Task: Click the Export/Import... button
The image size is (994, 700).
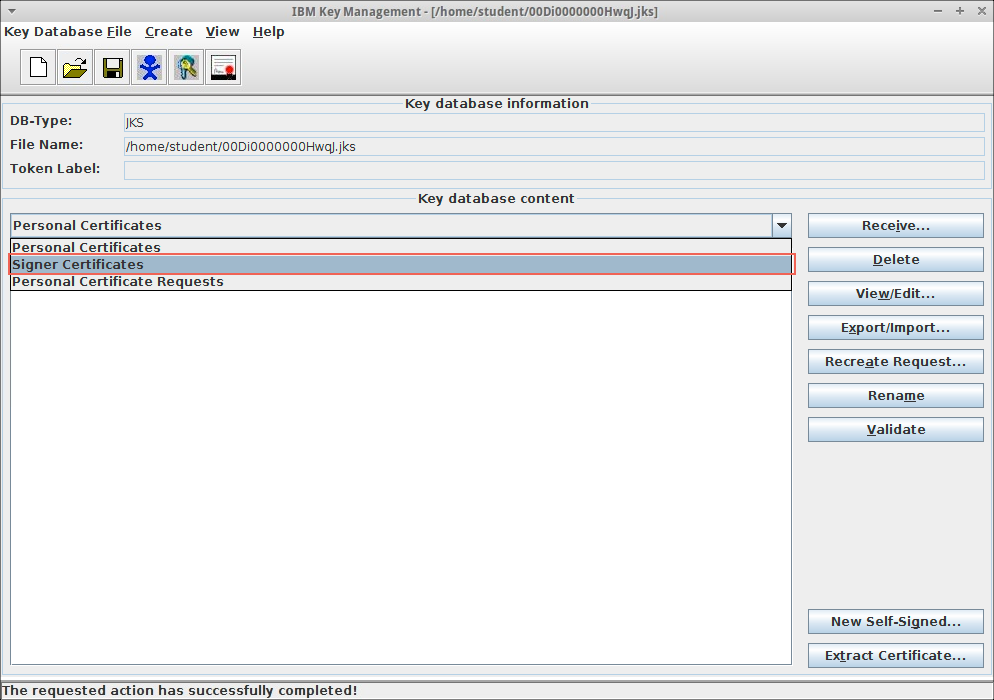Action: pyautogui.click(x=896, y=328)
